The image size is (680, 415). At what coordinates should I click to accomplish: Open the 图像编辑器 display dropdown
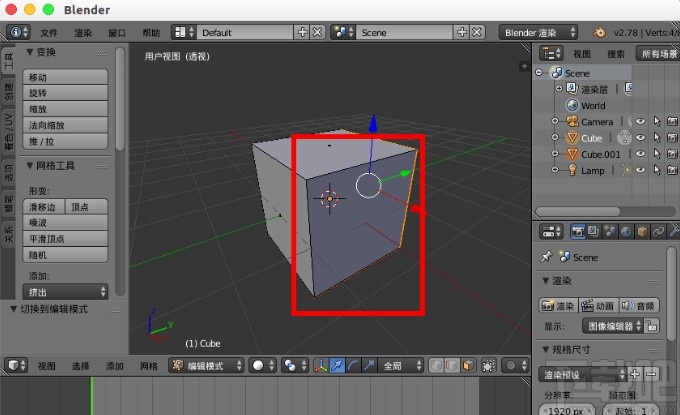coord(613,326)
